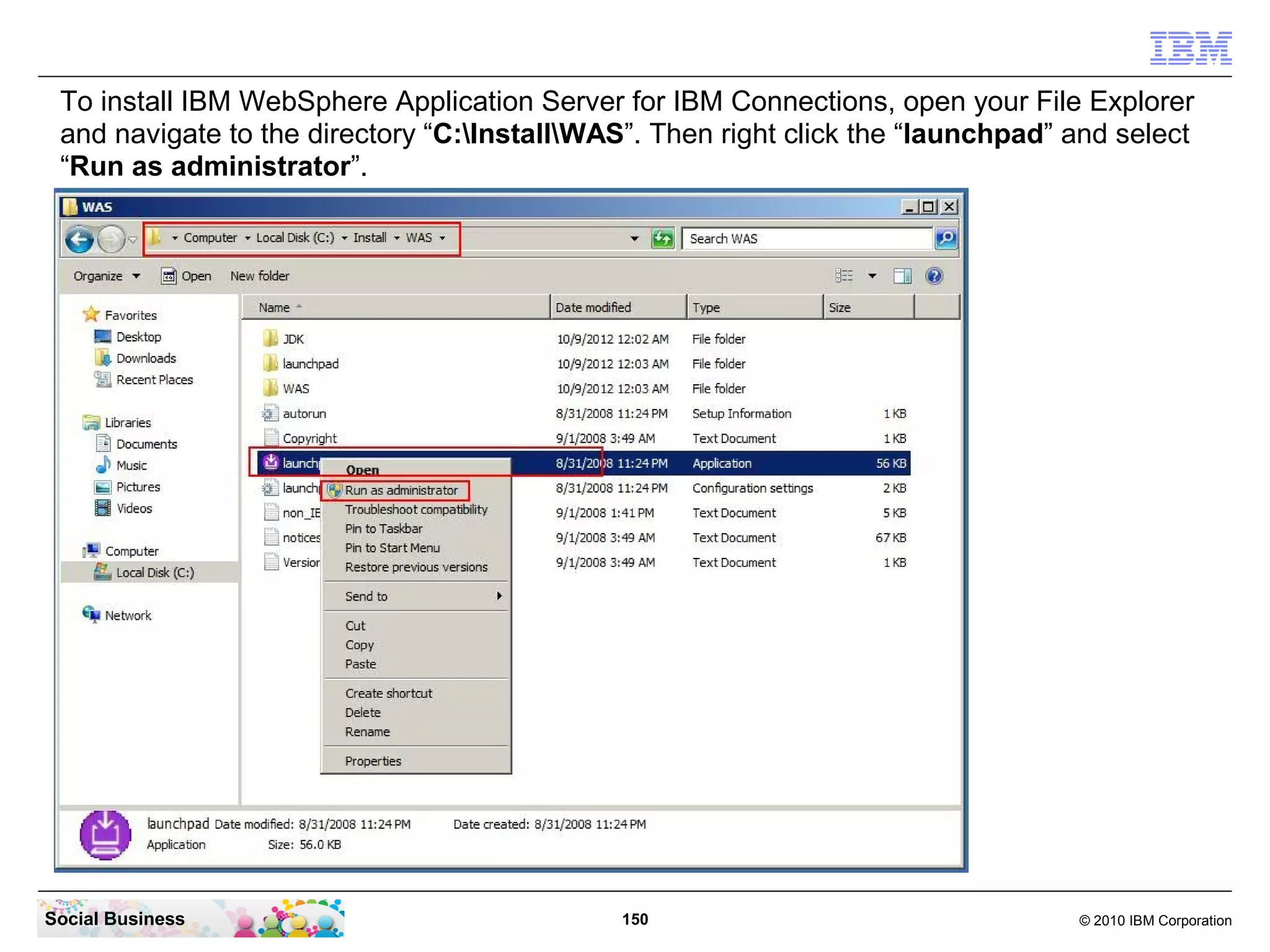Viewport: 1270px width, 952px height.
Task: Click the address bar refresh icon
Action: point(662,239)
